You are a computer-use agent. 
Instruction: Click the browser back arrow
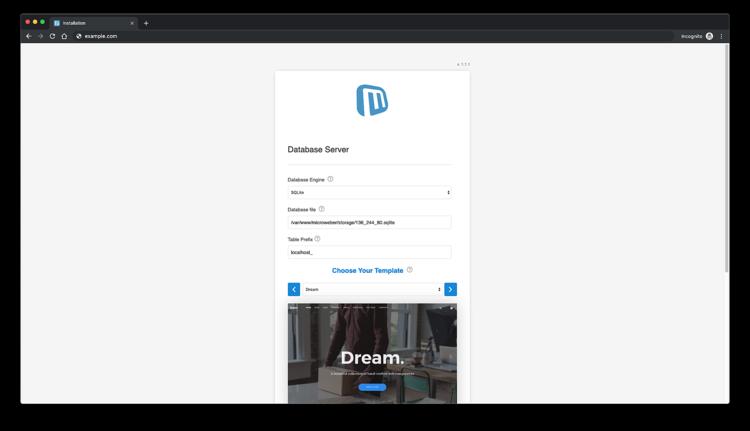[x=29, y=36]
